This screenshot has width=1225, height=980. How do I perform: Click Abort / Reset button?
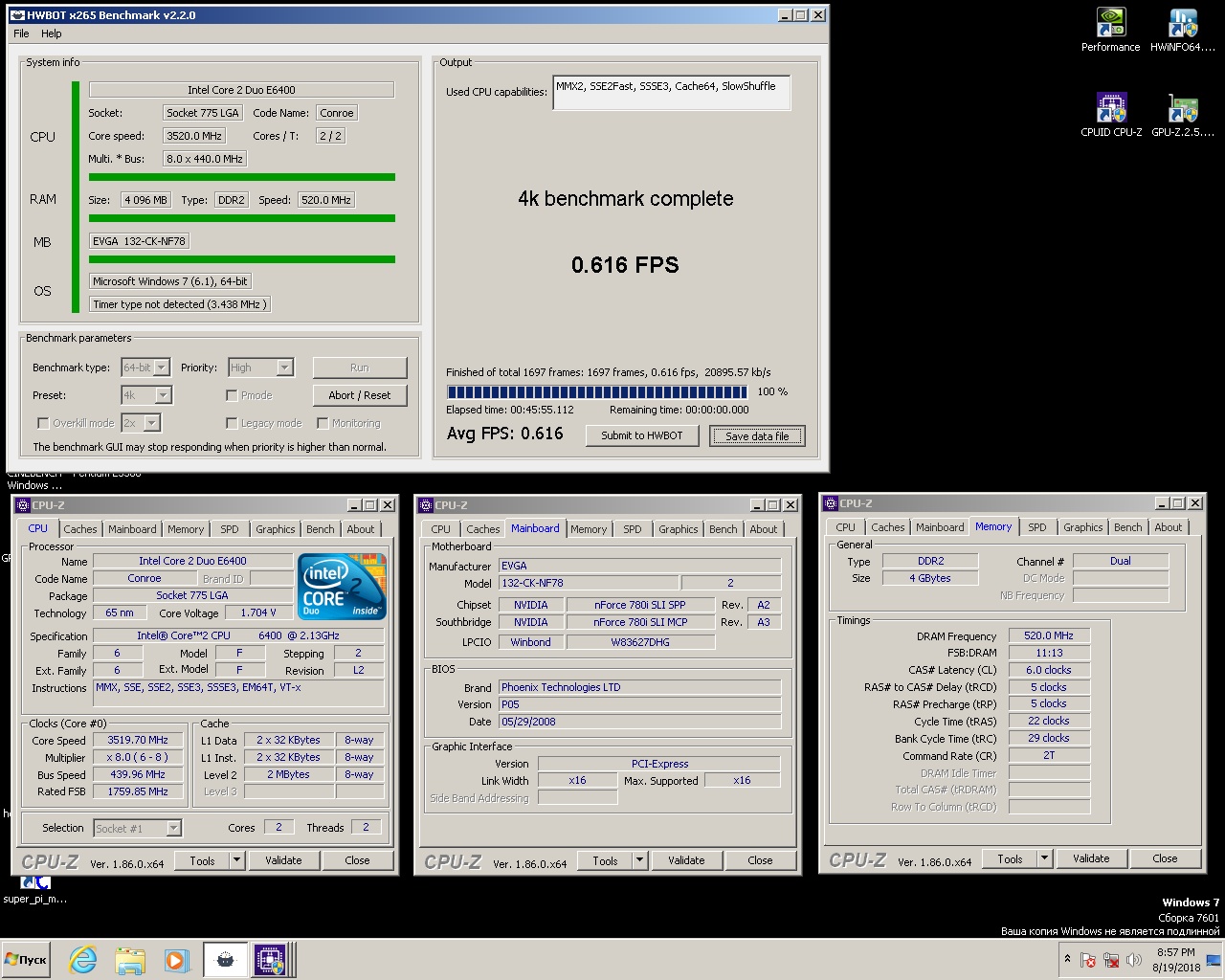(x=360, y=395)
